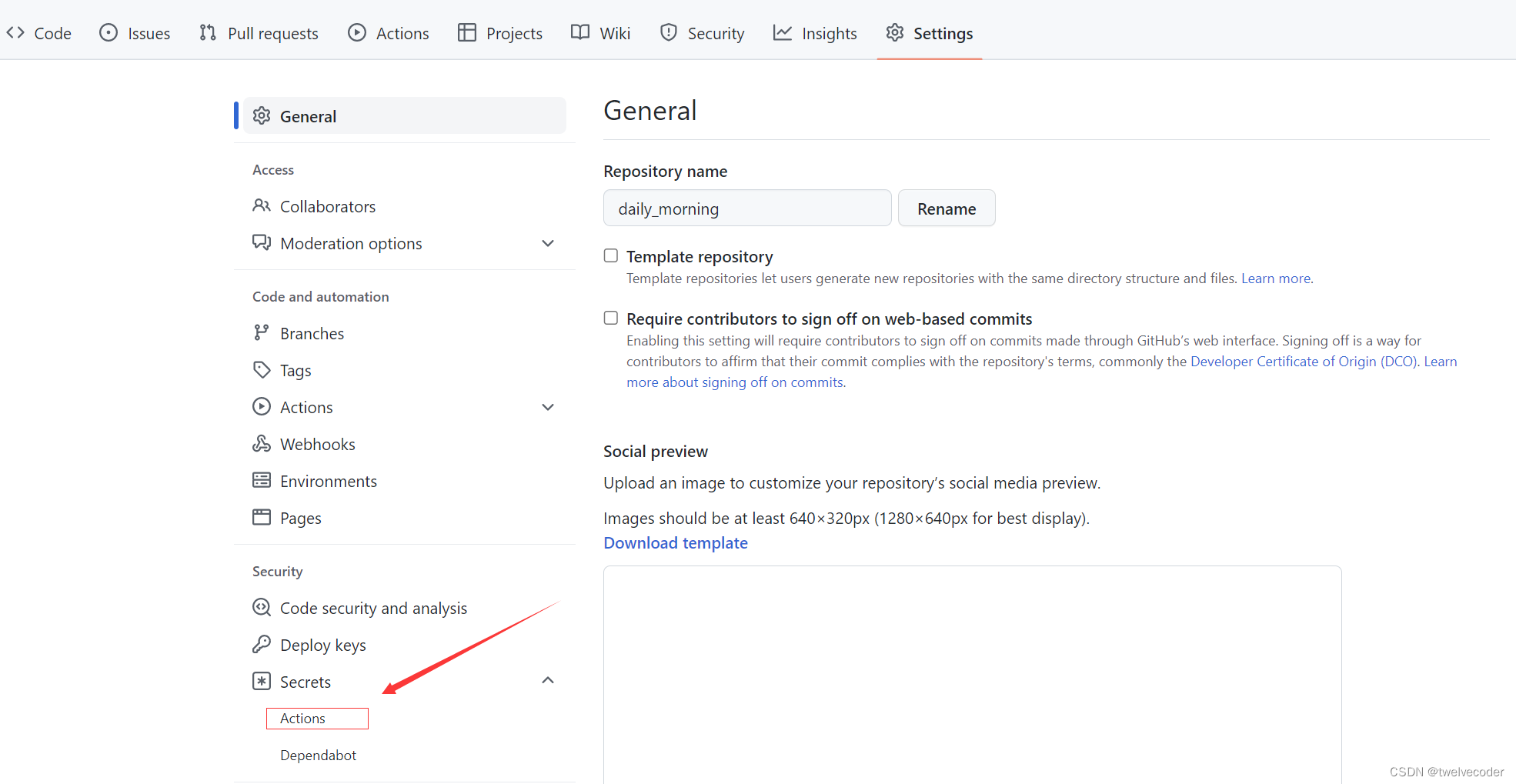Image resolution: width=1516 pixels, height=784 pixels.
Task: Open Developer Certificate of Origin (DCO) link
Action: pos(1304,361)
